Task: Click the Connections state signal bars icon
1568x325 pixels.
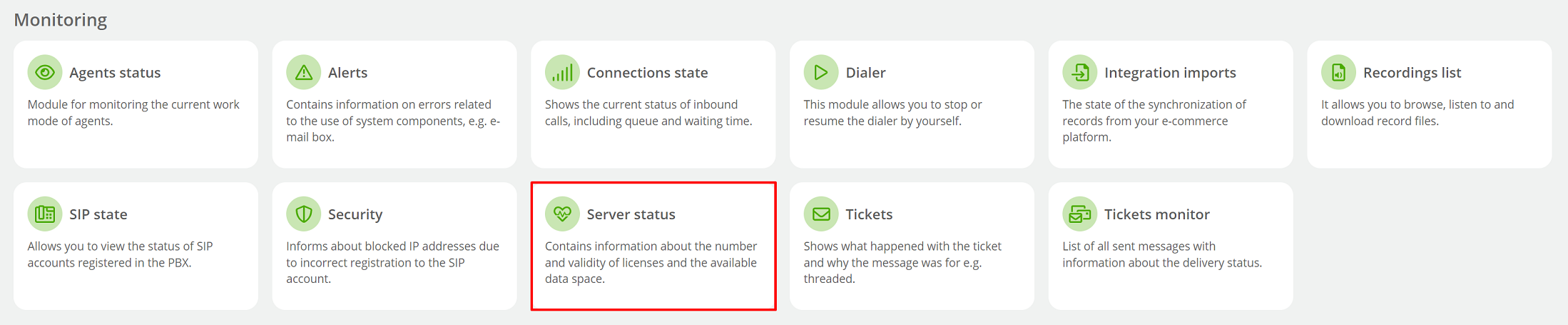Action: (563, 72)
